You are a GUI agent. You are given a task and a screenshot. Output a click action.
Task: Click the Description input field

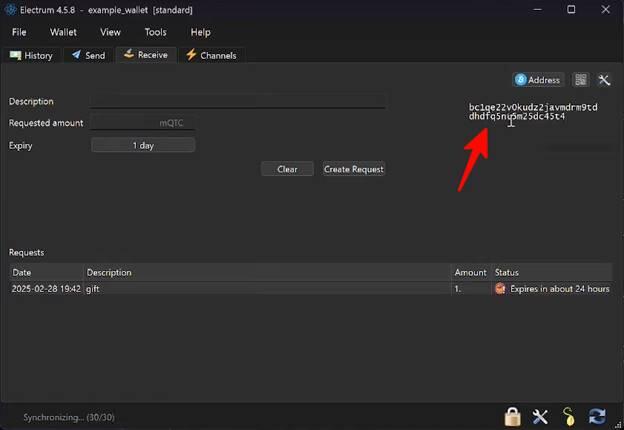[x=238, y=101]
